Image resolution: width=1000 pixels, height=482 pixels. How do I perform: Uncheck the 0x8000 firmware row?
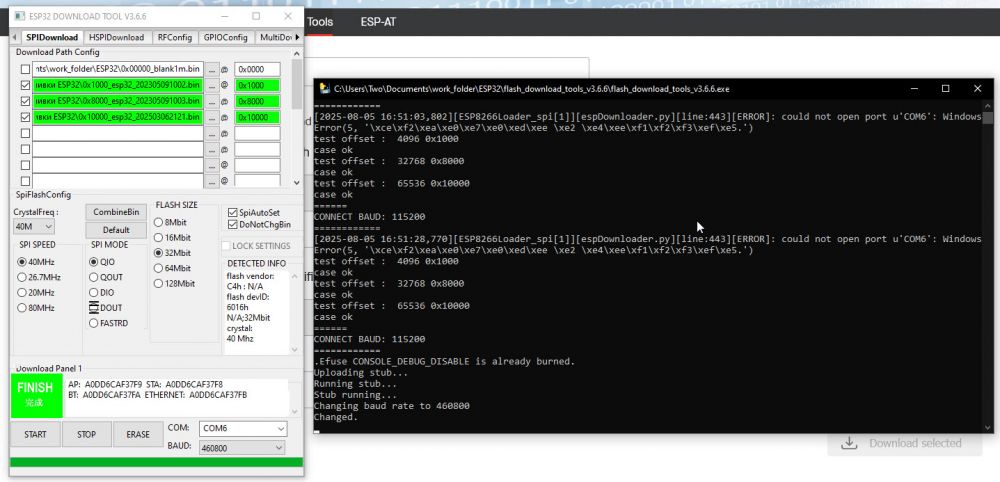[x=25, y=101]
